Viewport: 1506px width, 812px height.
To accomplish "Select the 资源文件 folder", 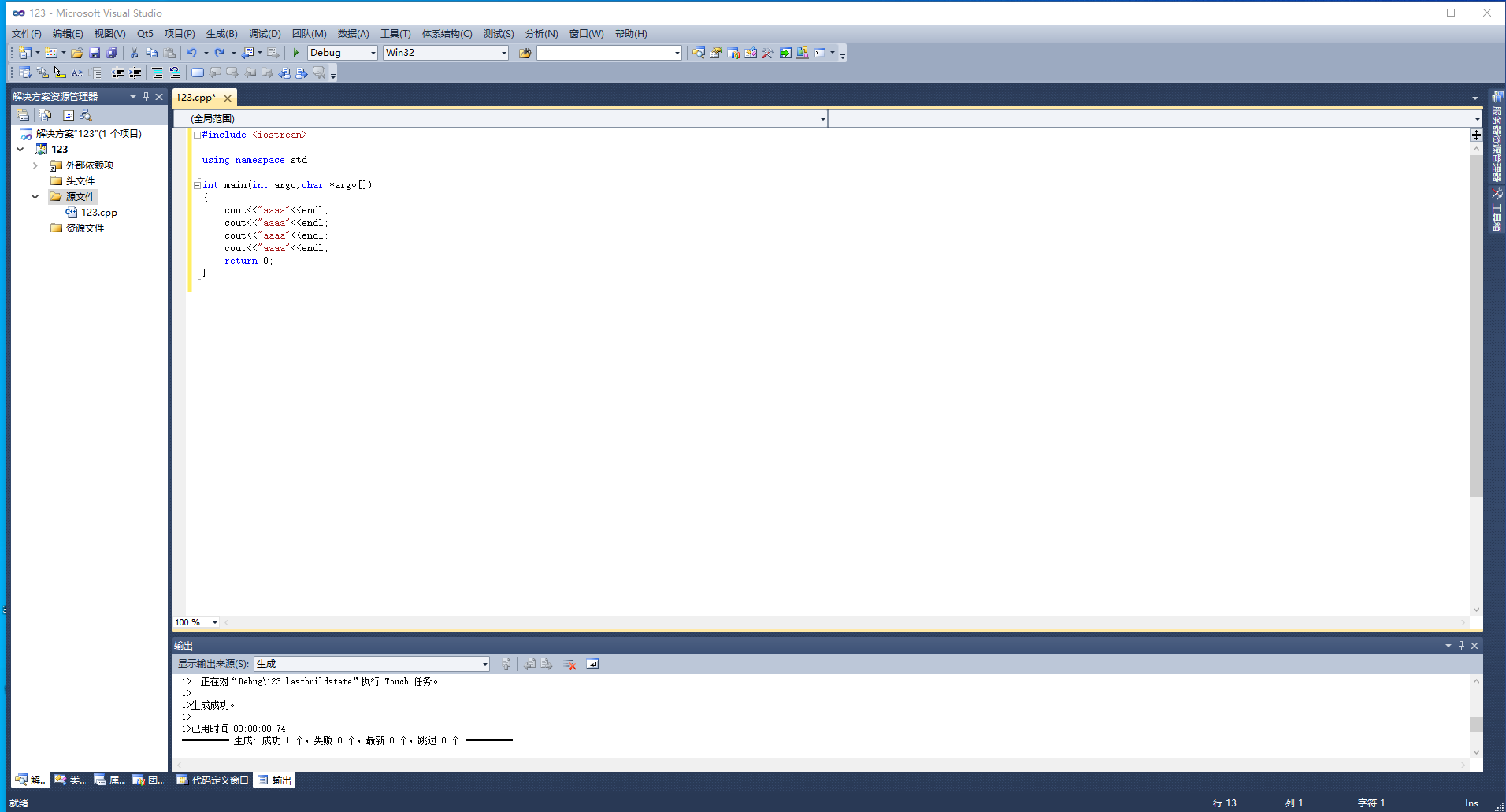I will pos(77,228).
